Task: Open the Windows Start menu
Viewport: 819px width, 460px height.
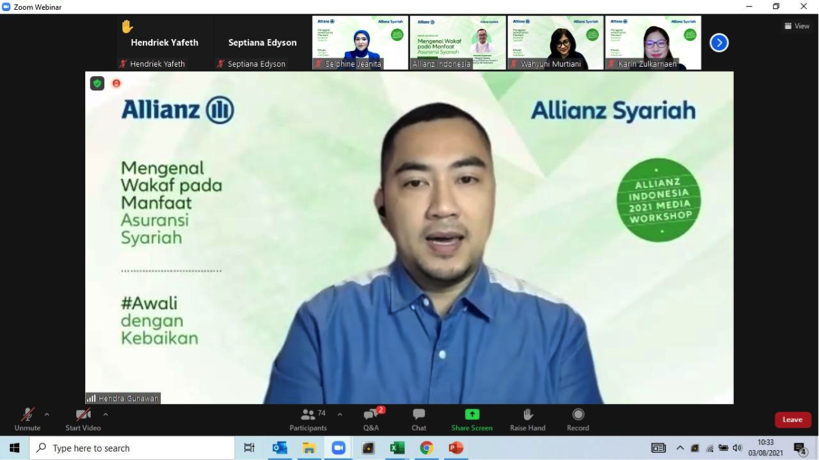Action: tap(15, 448)
